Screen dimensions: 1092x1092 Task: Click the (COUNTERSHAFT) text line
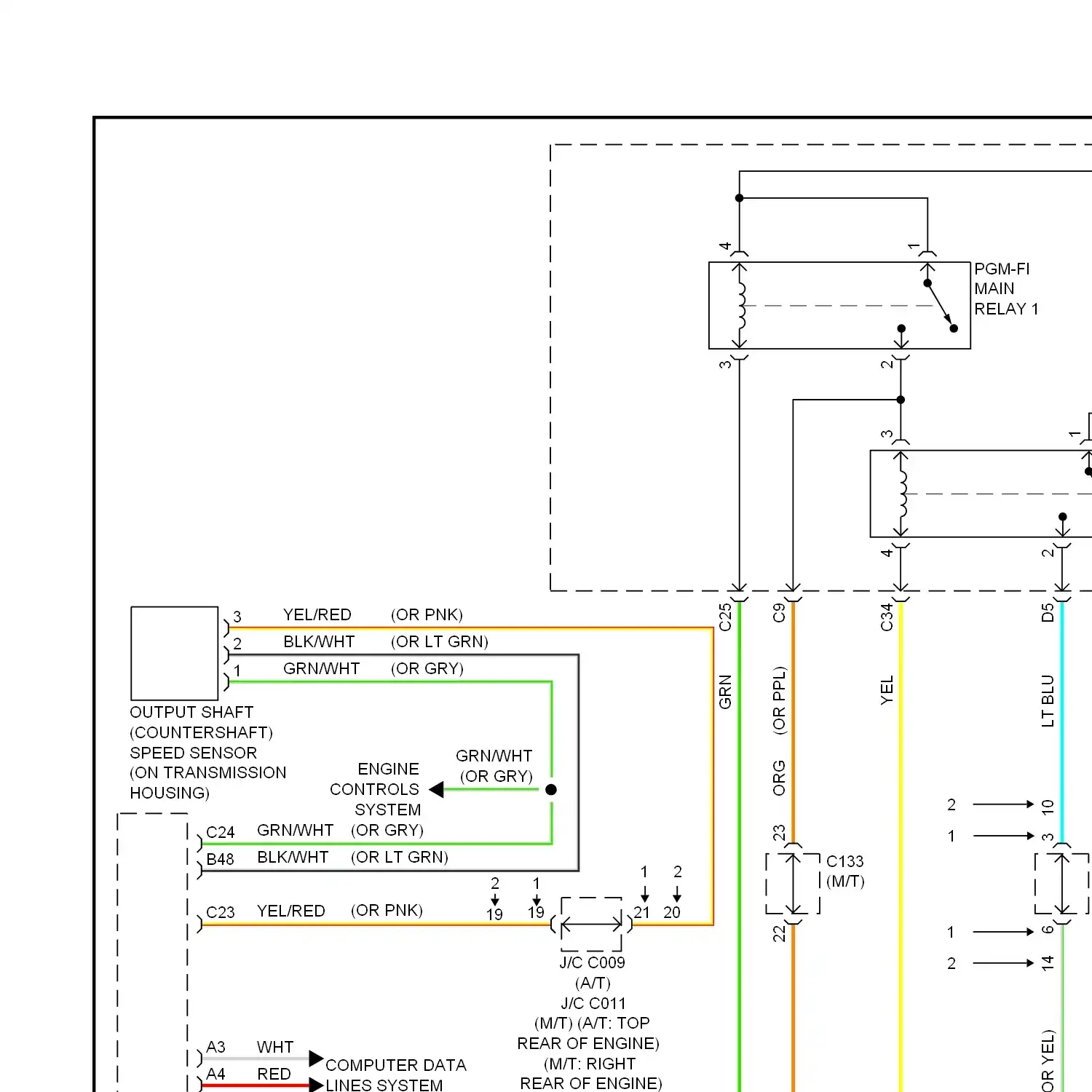click(x=201, y=732)
